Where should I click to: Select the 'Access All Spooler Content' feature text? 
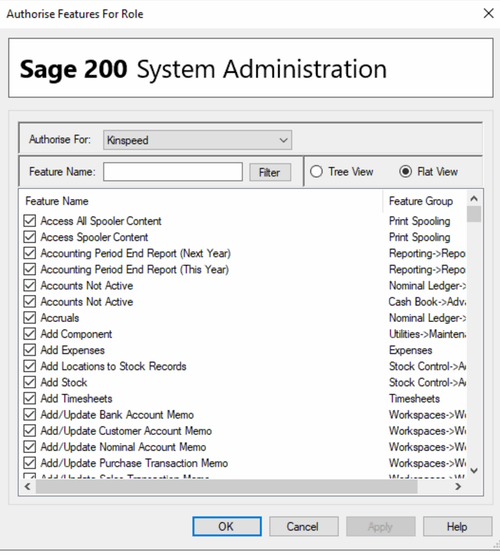[x=101, y=221]
